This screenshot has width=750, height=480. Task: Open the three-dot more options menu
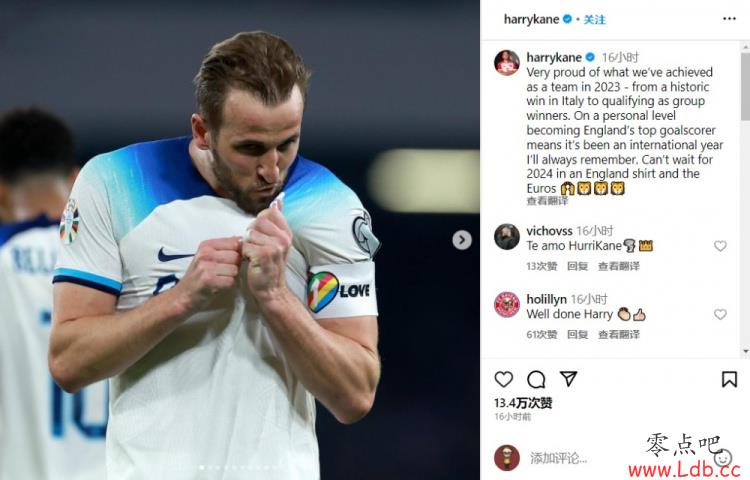(729, 19)
